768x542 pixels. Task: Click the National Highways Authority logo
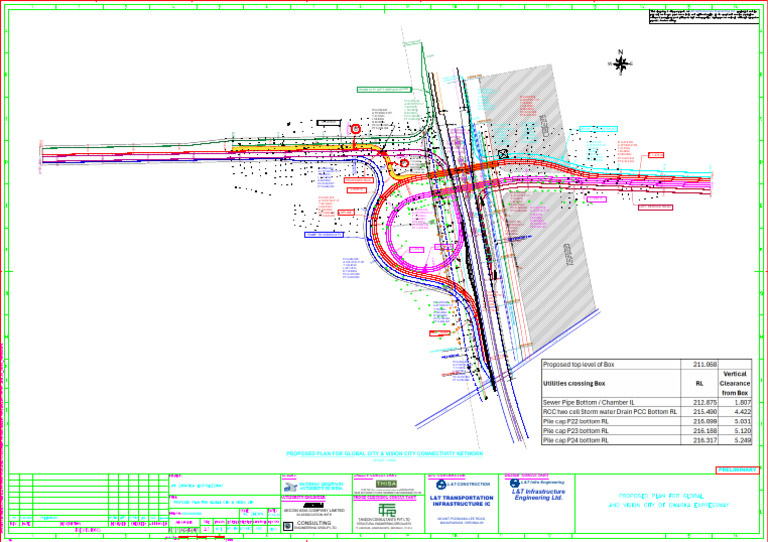[290, 487]
